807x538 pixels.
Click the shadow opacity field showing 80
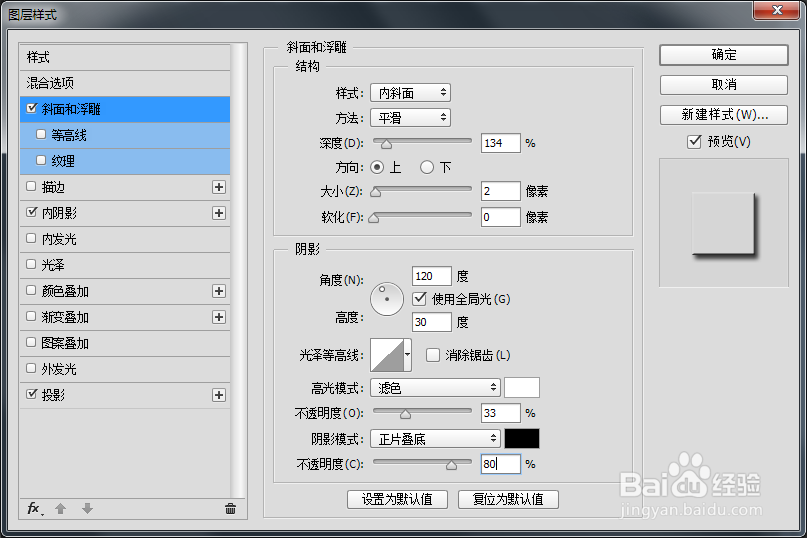pos(501,464)
